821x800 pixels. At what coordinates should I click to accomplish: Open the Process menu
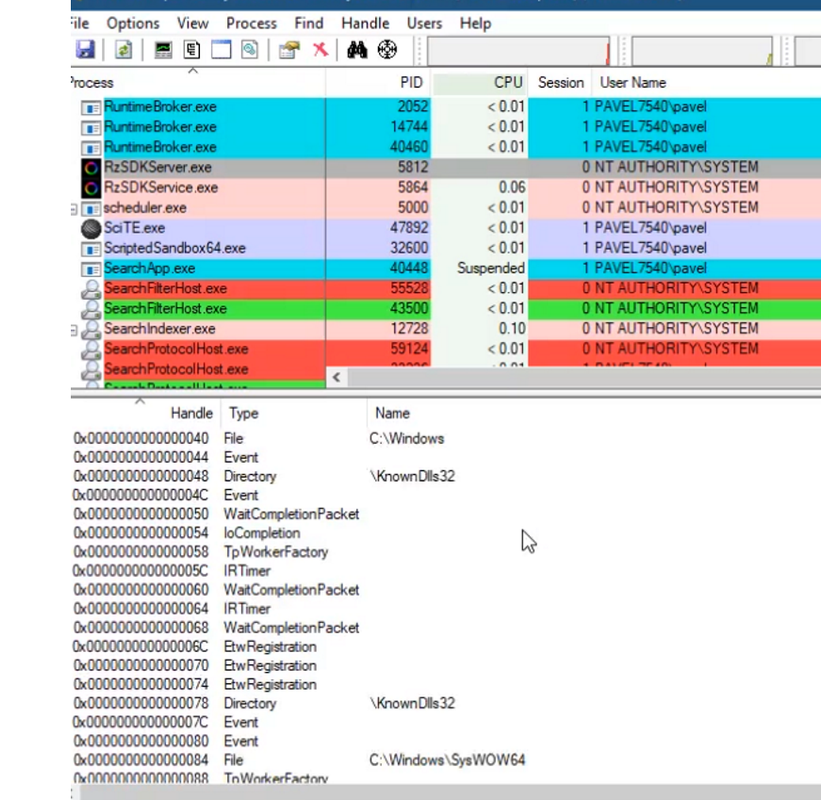pyautogui.click(x=251, y=24)
